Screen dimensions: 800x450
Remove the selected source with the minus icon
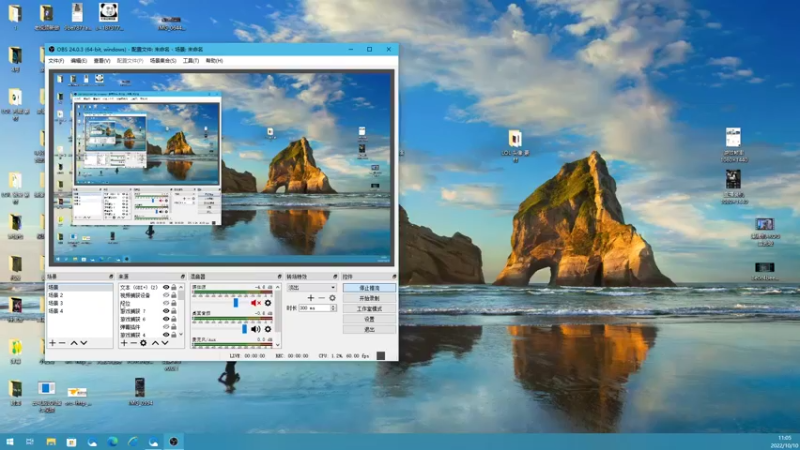(x=133, y=343)
